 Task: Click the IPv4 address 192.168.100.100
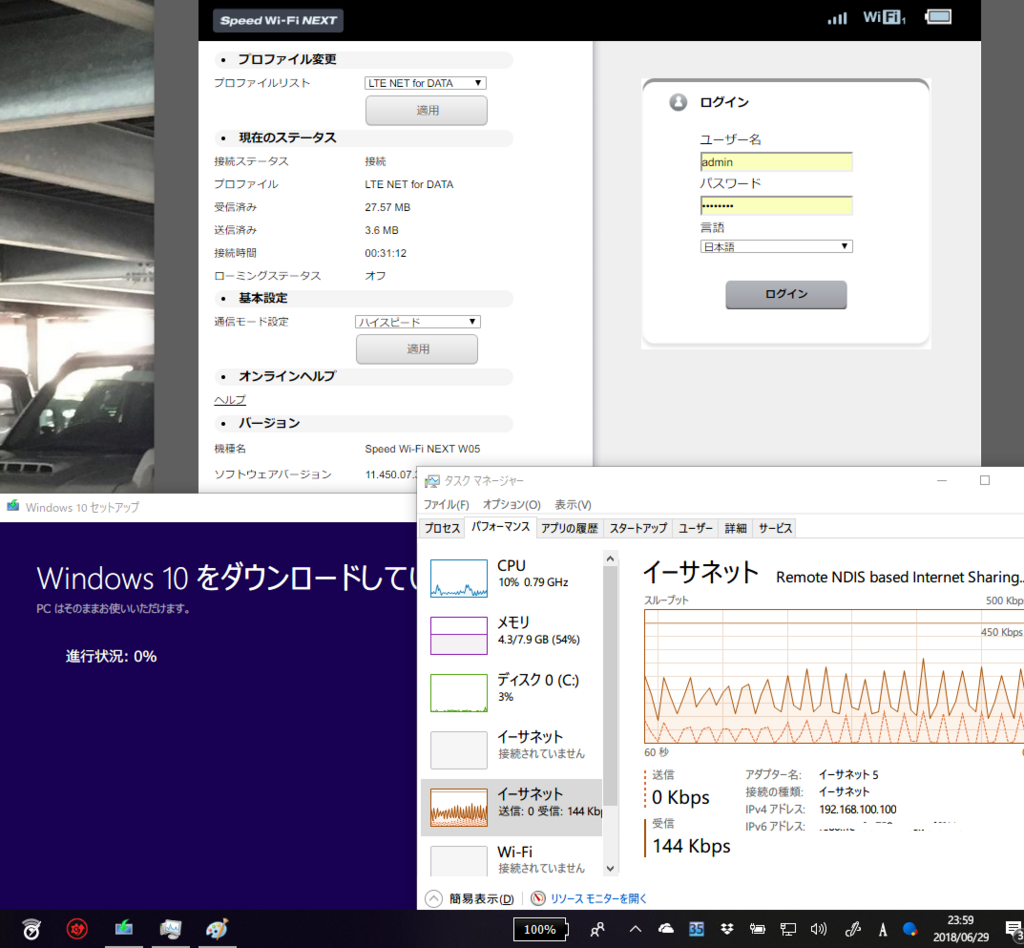click(x=857, y=809)
